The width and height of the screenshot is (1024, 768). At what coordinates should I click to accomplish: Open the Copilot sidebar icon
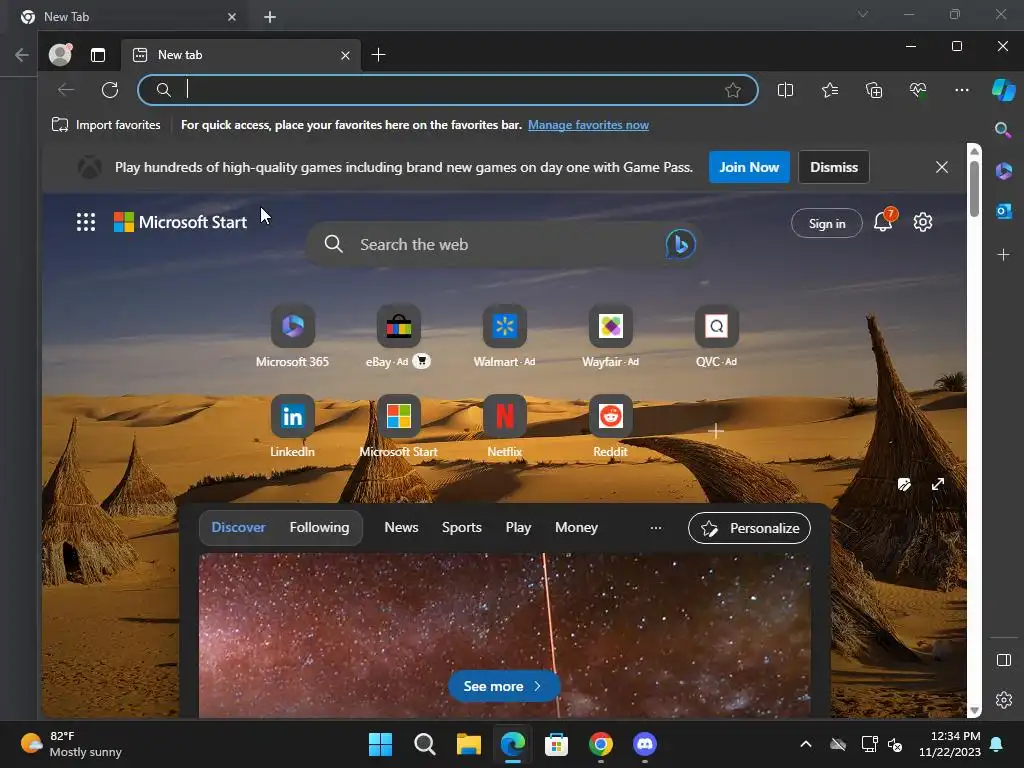coord(1004,89)
